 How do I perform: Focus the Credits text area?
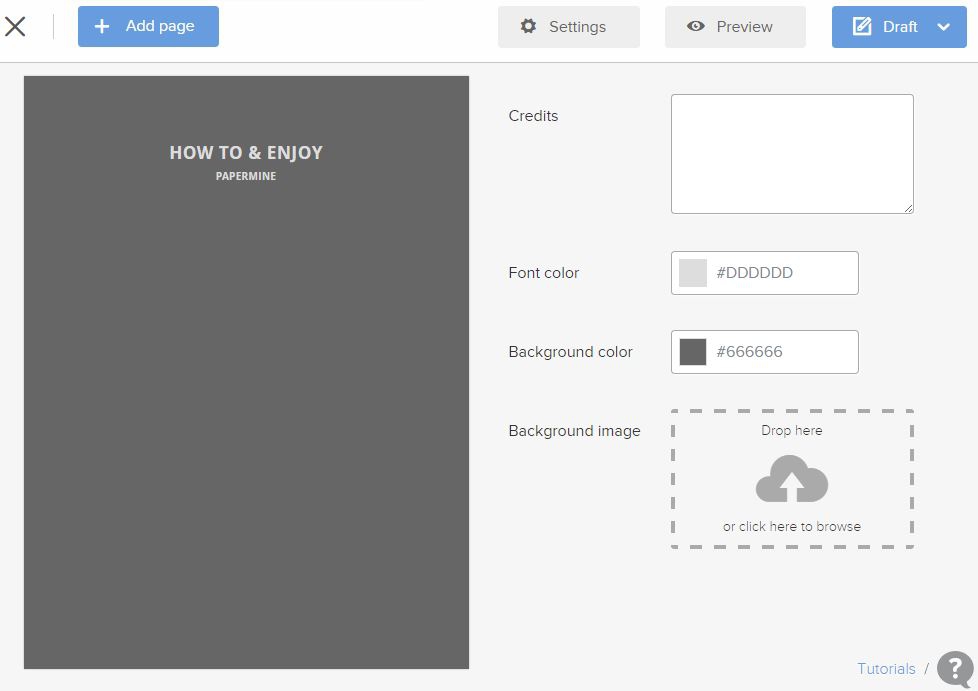click(791, 154)
